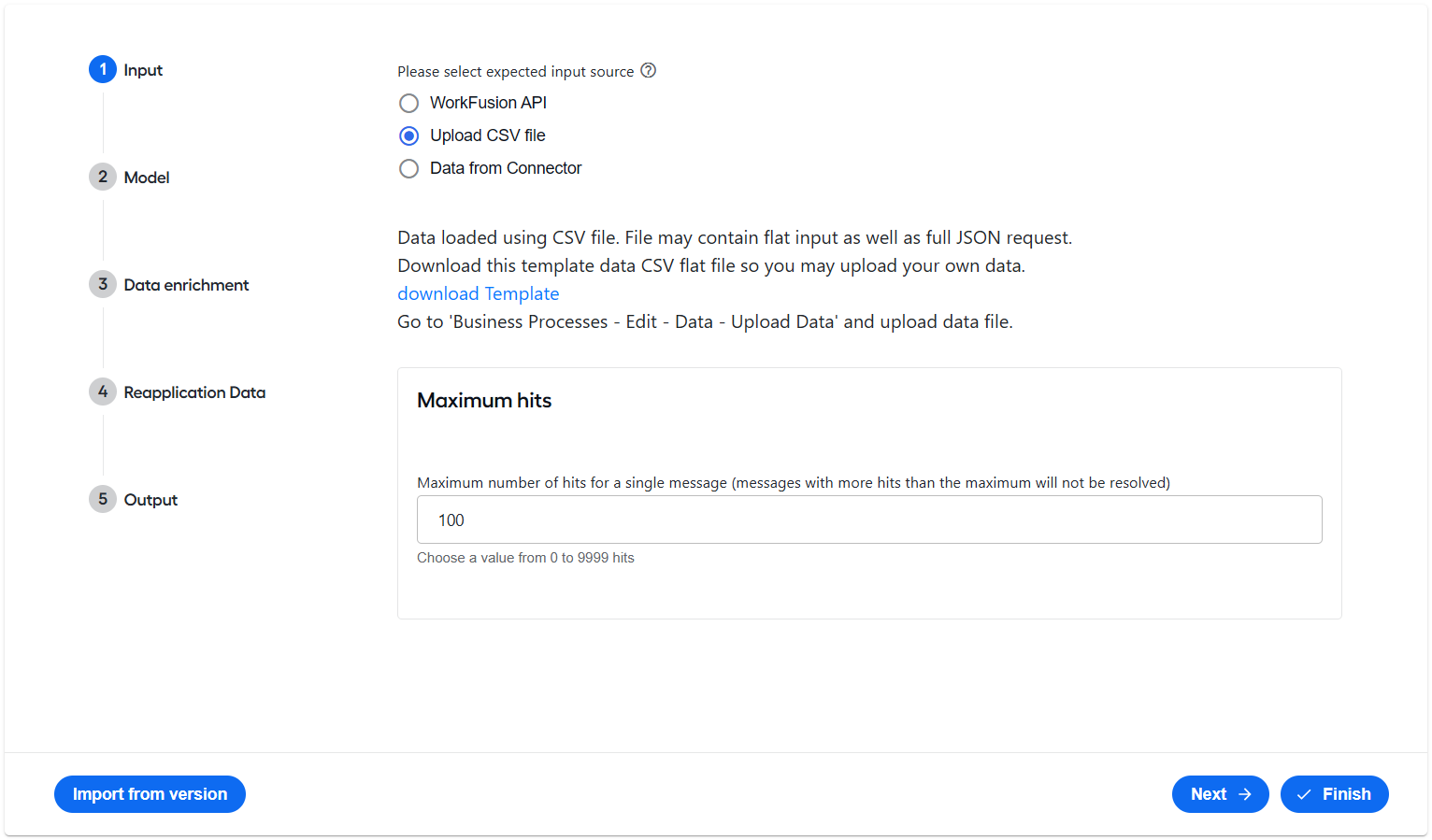Click the step 2 Model circle icon
Screen dimensions: 1432x840
point(103,177)
